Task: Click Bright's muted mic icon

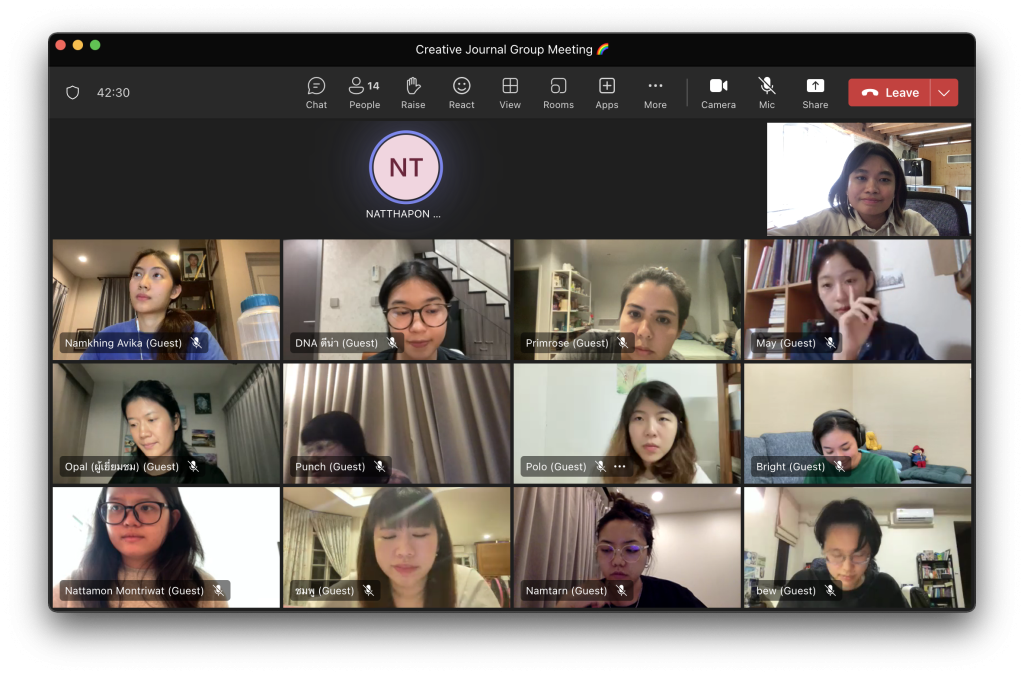Action: [840, 466]
